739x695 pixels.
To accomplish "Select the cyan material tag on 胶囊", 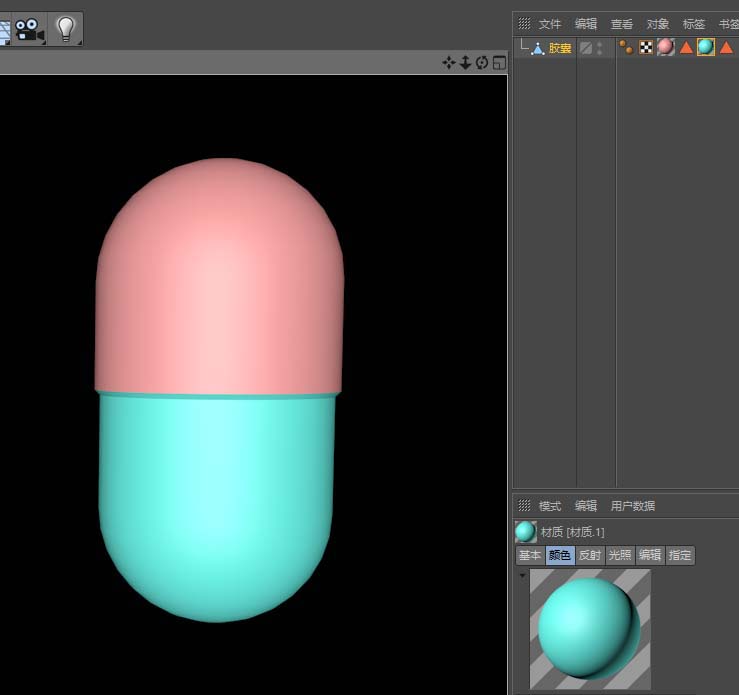I will tap(706, 47).
